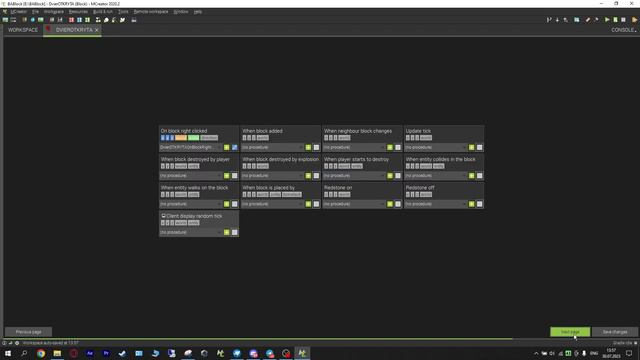
Task: Close the DVEROTKRYTA tab
Action: click(x=97, y=30)
